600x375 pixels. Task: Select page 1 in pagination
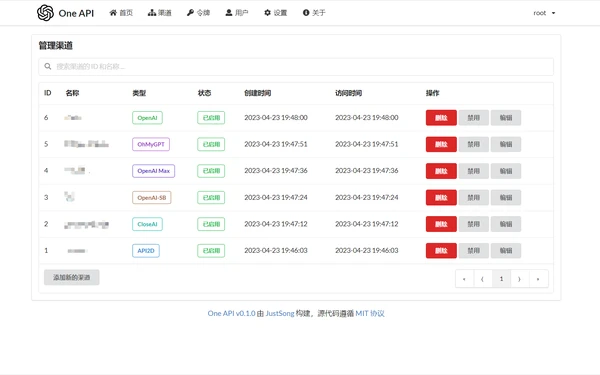[501, 279]
